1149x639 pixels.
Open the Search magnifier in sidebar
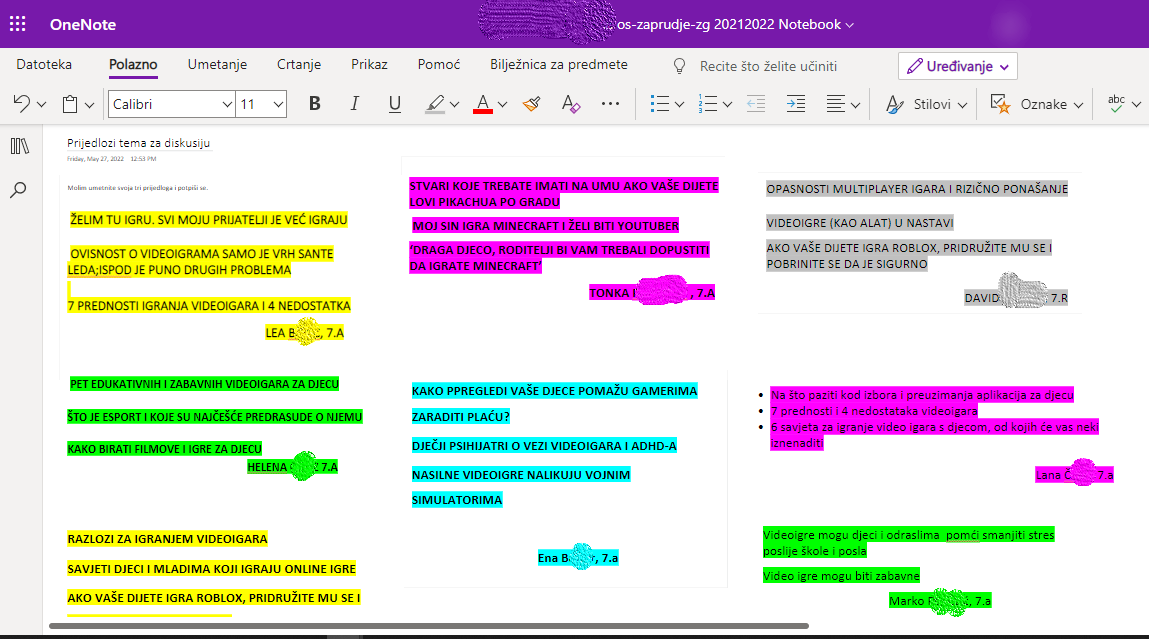pos(18,191)
